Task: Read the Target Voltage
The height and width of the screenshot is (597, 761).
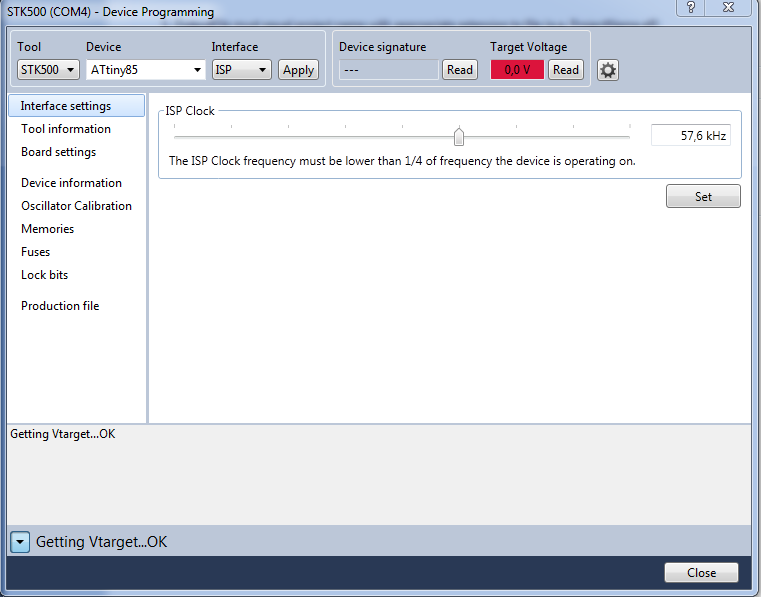Action: (x=566, y=70)
